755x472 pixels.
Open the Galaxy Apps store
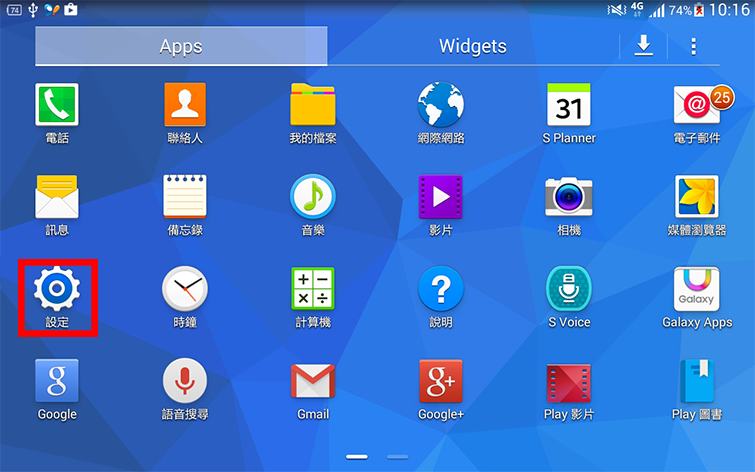point(697,288)
